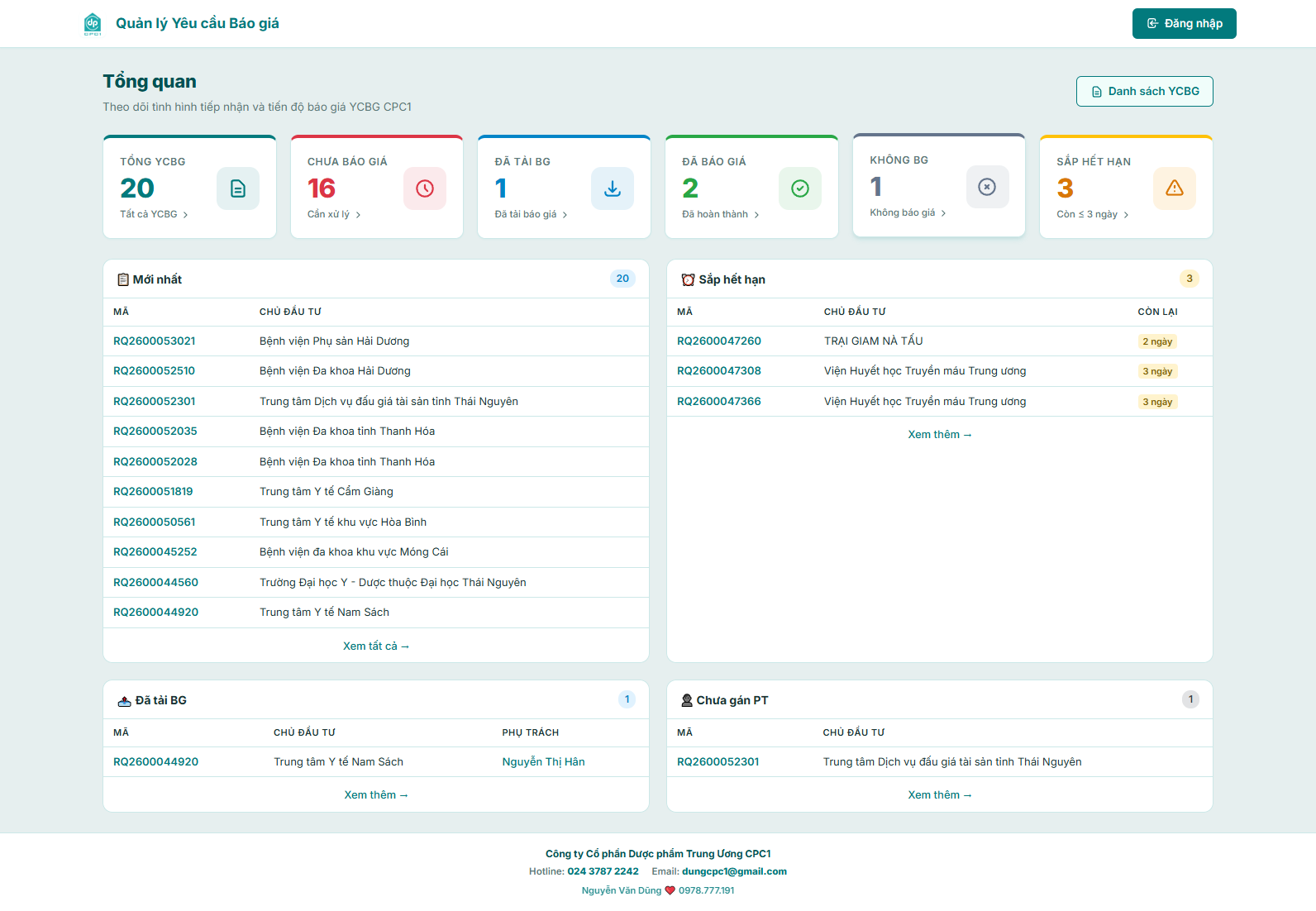
Task: Click the 2 ngày remaining badge
Action: 1157,341
